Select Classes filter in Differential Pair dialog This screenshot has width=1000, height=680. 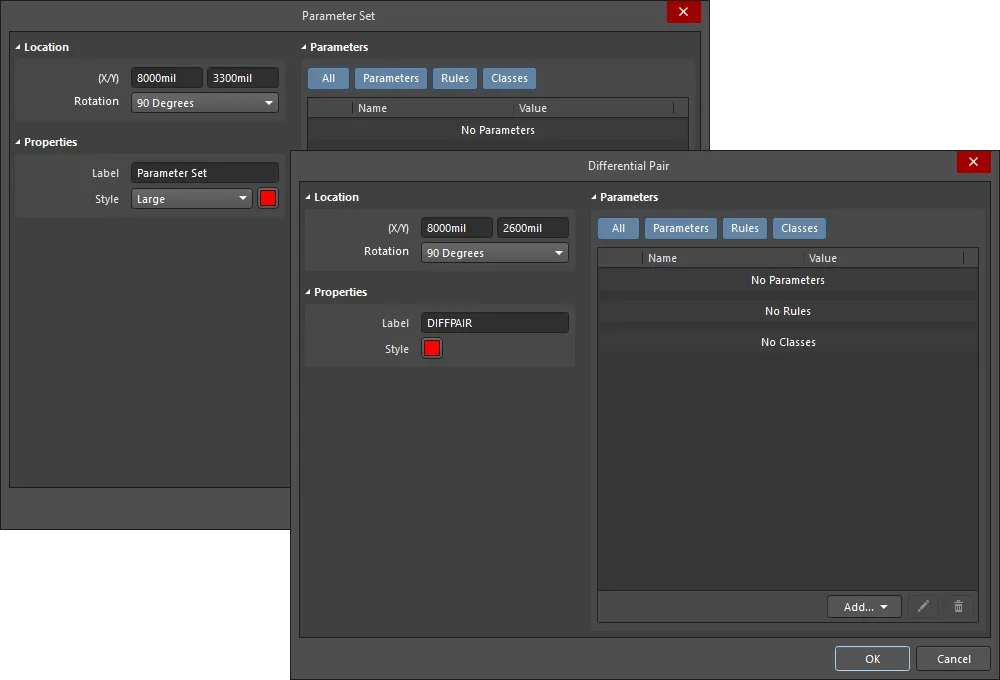(x=799, y=228)
